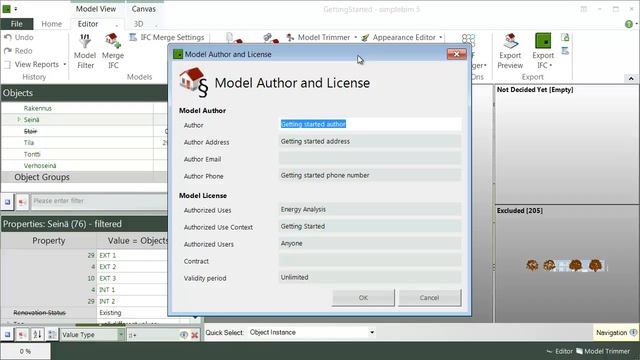Click the blue square icon beside objects filter
This screenshot has height=360, width=640.
[x=7, y=202]
